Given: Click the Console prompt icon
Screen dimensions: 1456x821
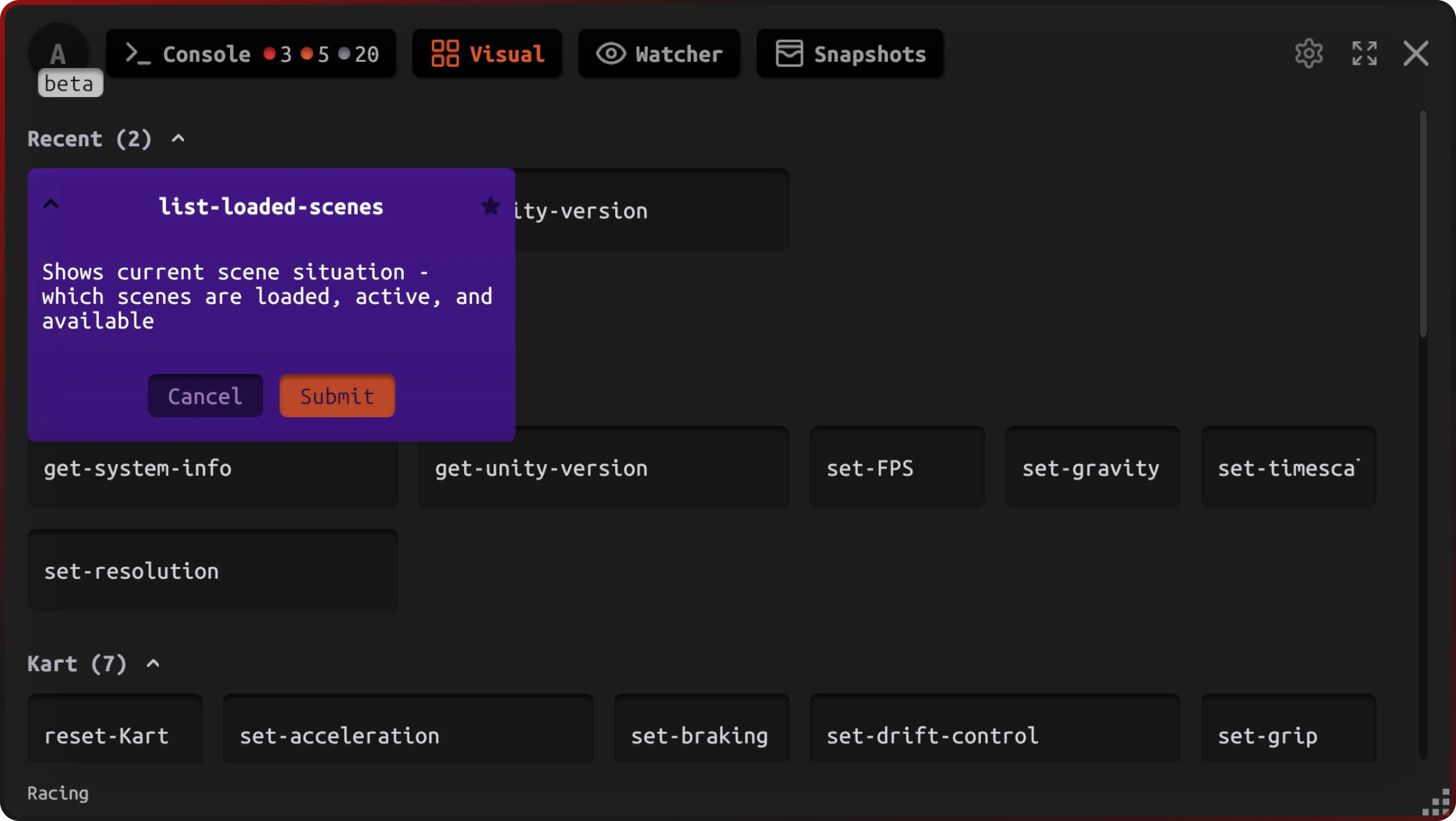Looking at the screenshot, I should coord(138,53).
